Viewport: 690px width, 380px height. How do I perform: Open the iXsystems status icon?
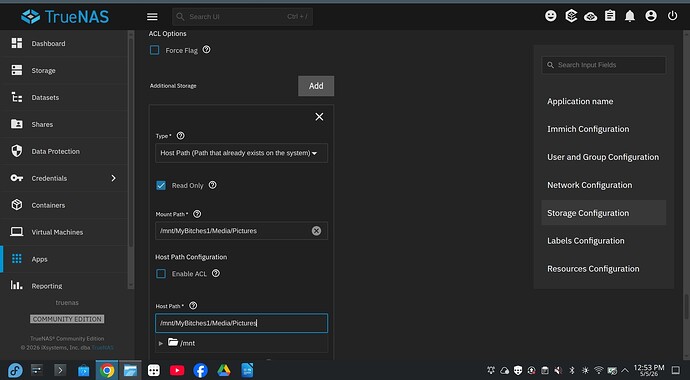[571, 16]
